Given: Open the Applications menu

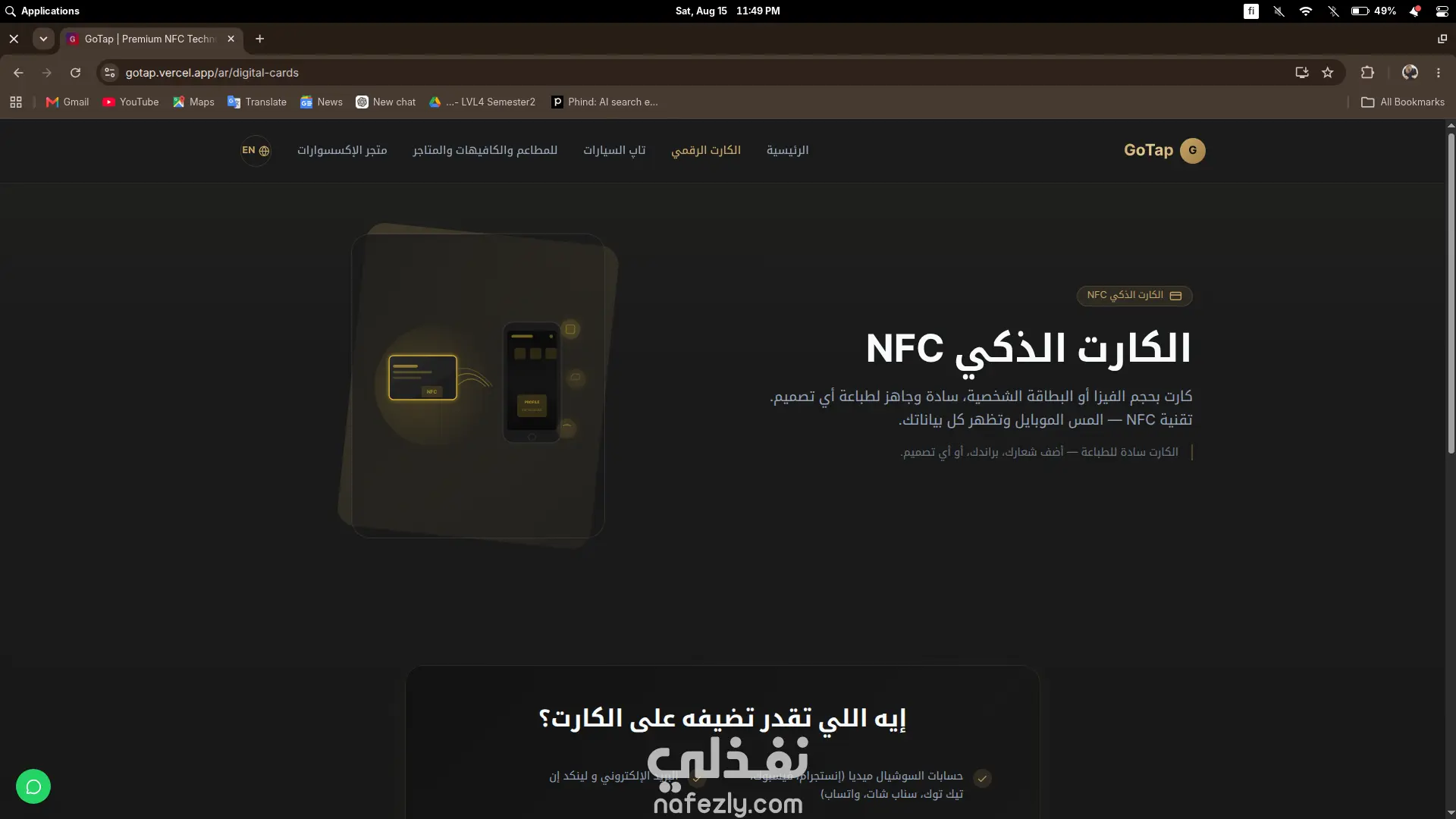Looking at the screenshot, I should click(42, 11).
